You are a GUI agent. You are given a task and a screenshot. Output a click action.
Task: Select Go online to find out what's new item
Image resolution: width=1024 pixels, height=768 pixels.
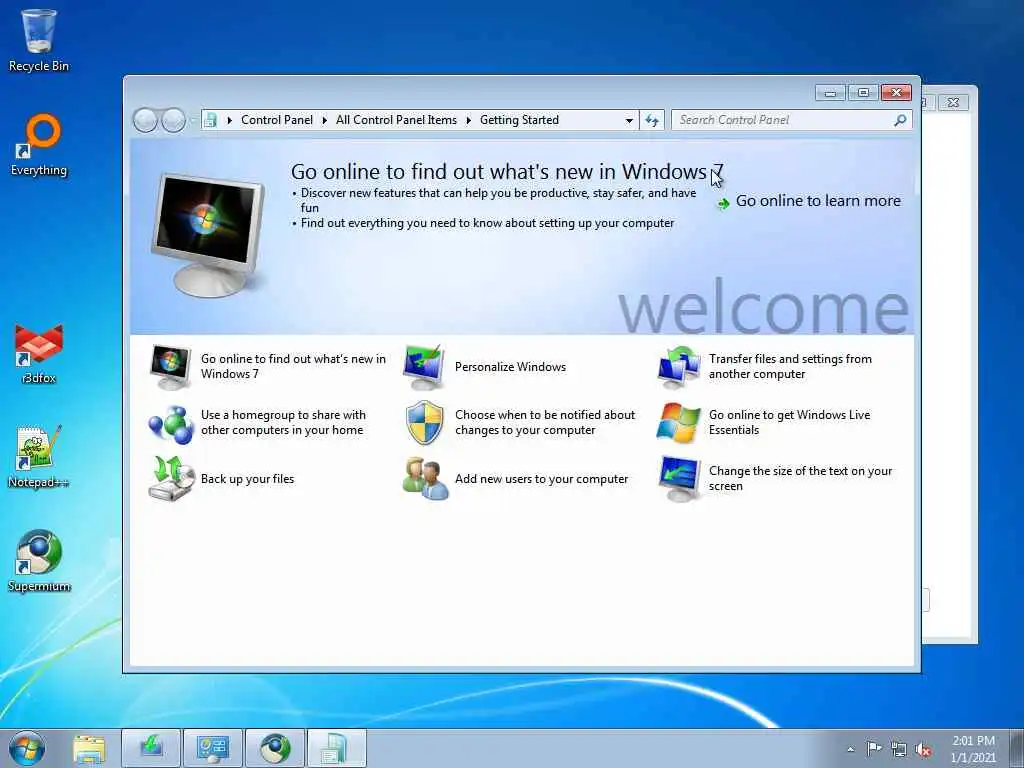pos(293,366)
